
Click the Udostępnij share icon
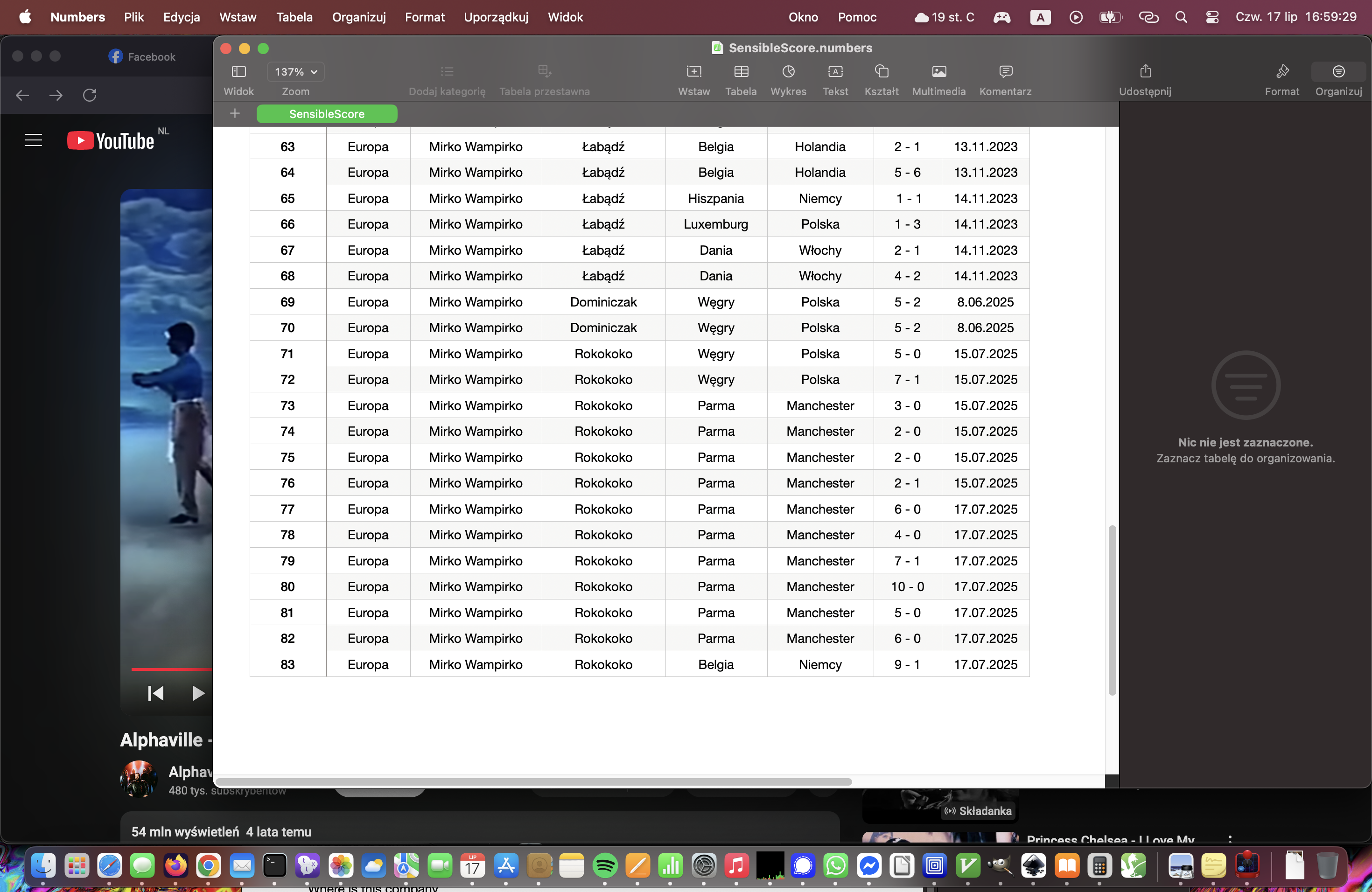pos(1145,72)
